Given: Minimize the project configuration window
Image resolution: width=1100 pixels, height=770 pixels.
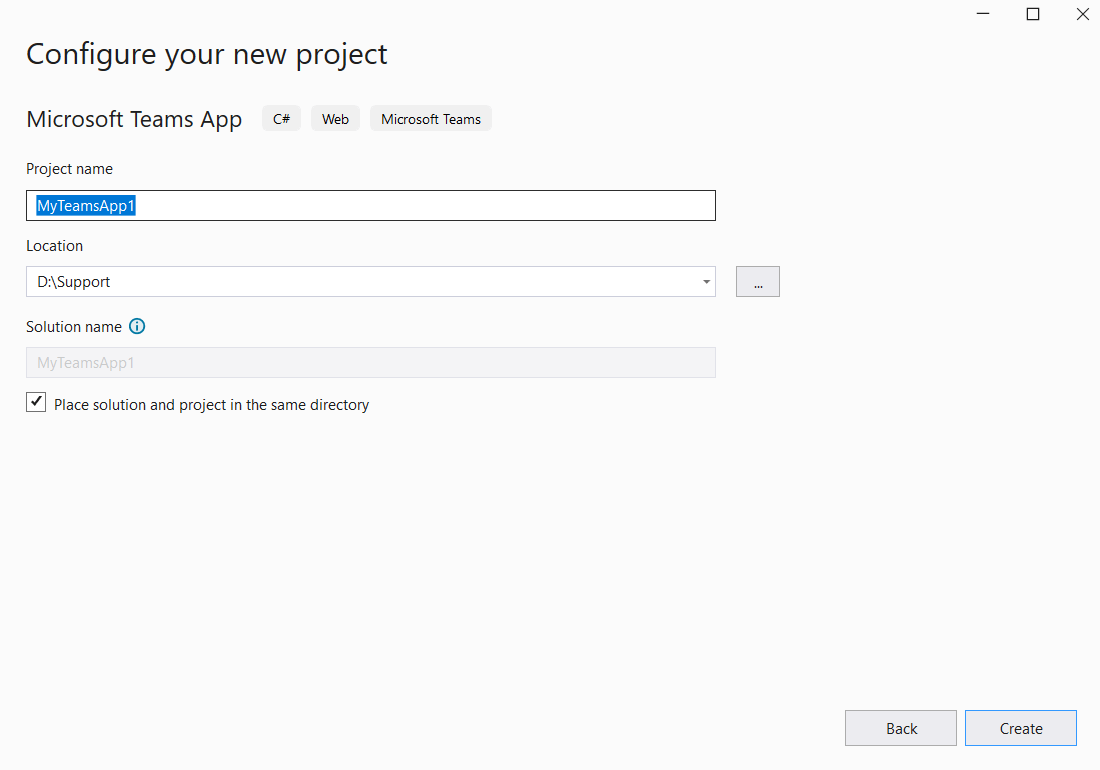Looking at the screenshot, I should click(x=985, y=14).
